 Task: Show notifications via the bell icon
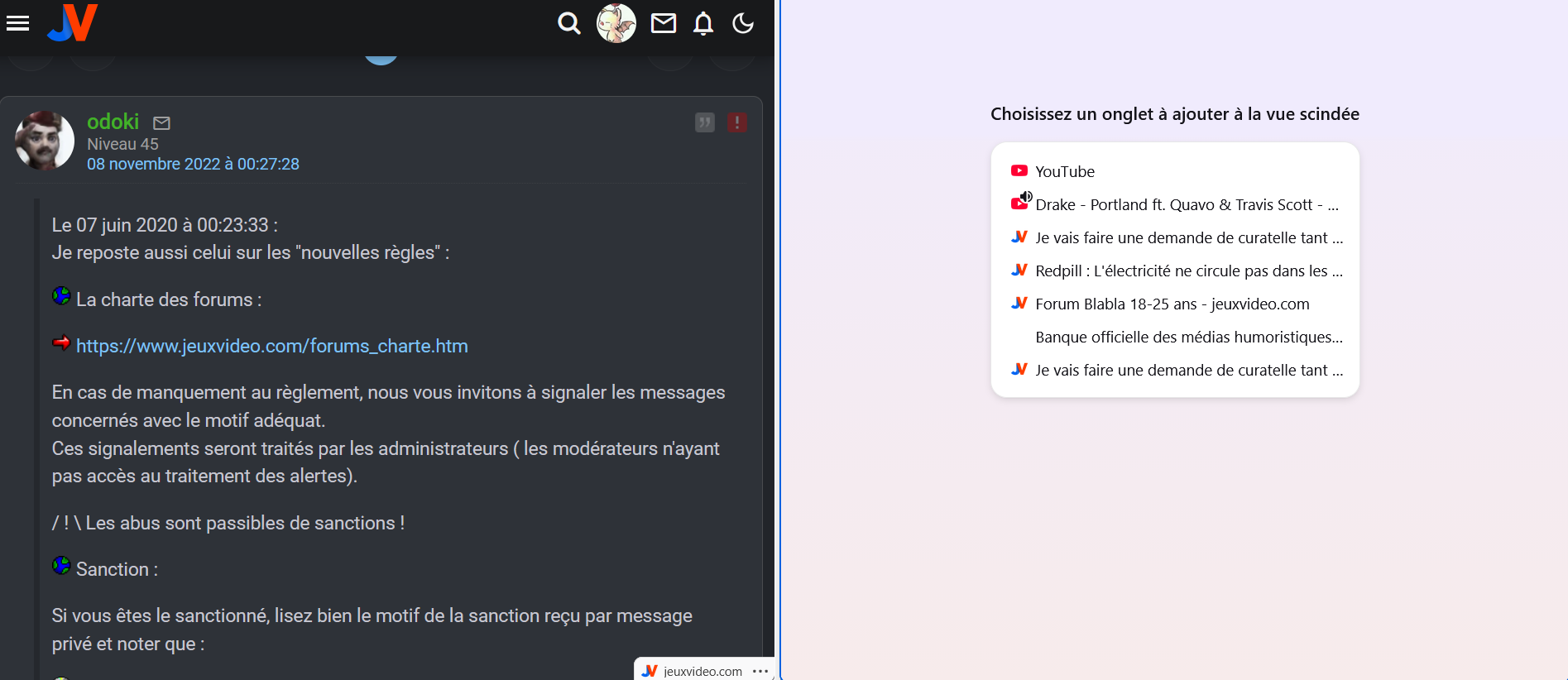point(703,23)
